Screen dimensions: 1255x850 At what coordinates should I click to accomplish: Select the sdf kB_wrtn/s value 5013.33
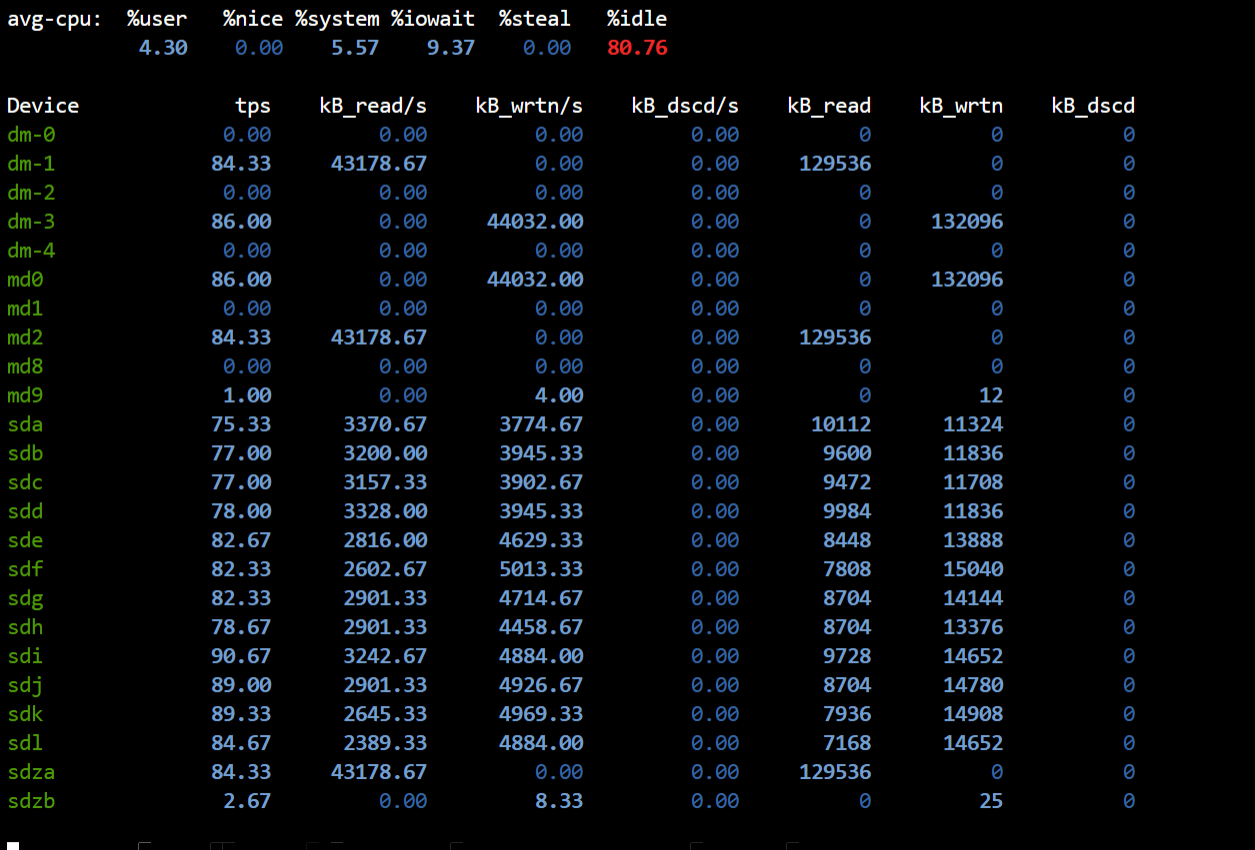tap(541, 570)
